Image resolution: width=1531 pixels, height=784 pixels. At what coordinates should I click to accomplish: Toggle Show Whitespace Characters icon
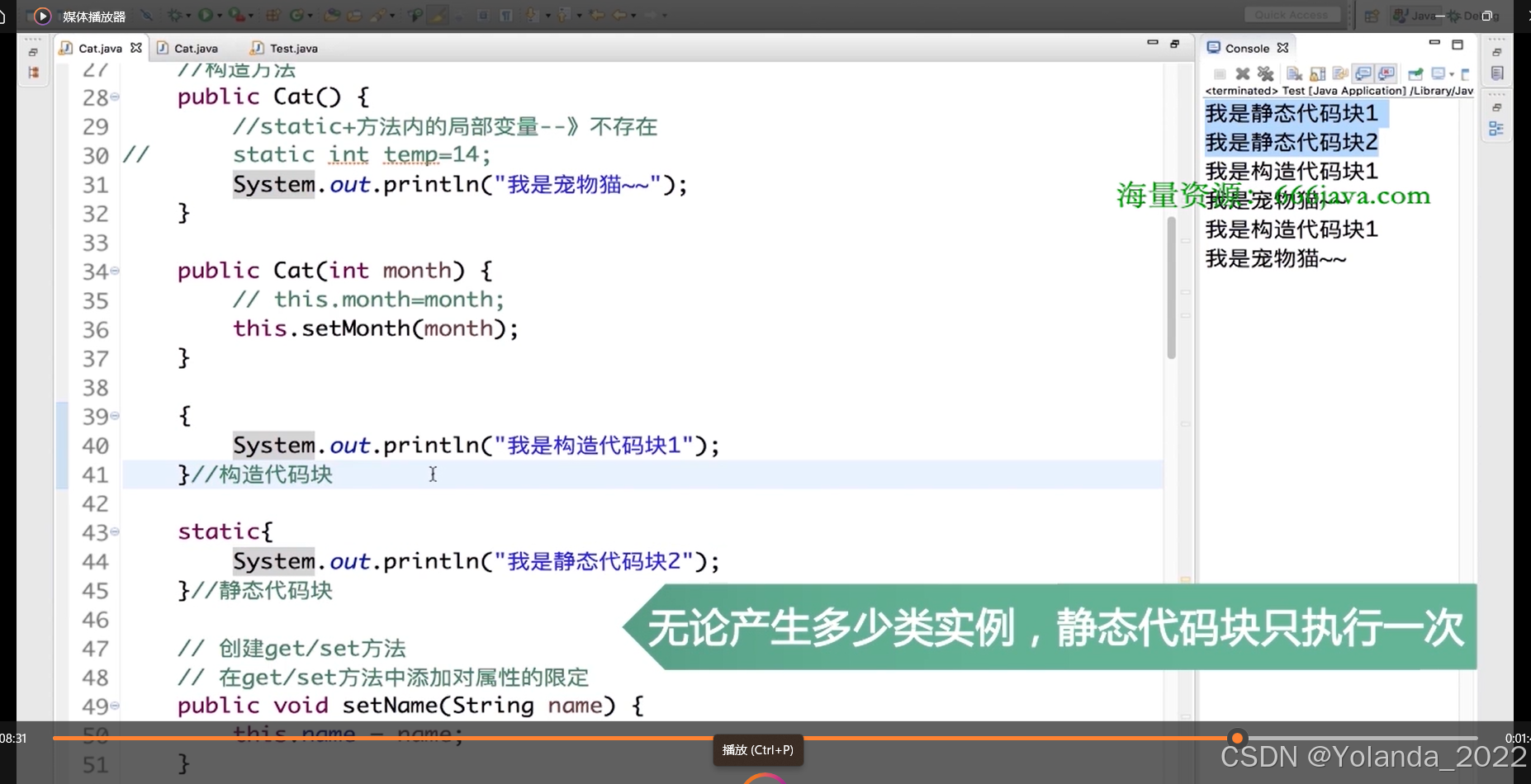(506, 15)
